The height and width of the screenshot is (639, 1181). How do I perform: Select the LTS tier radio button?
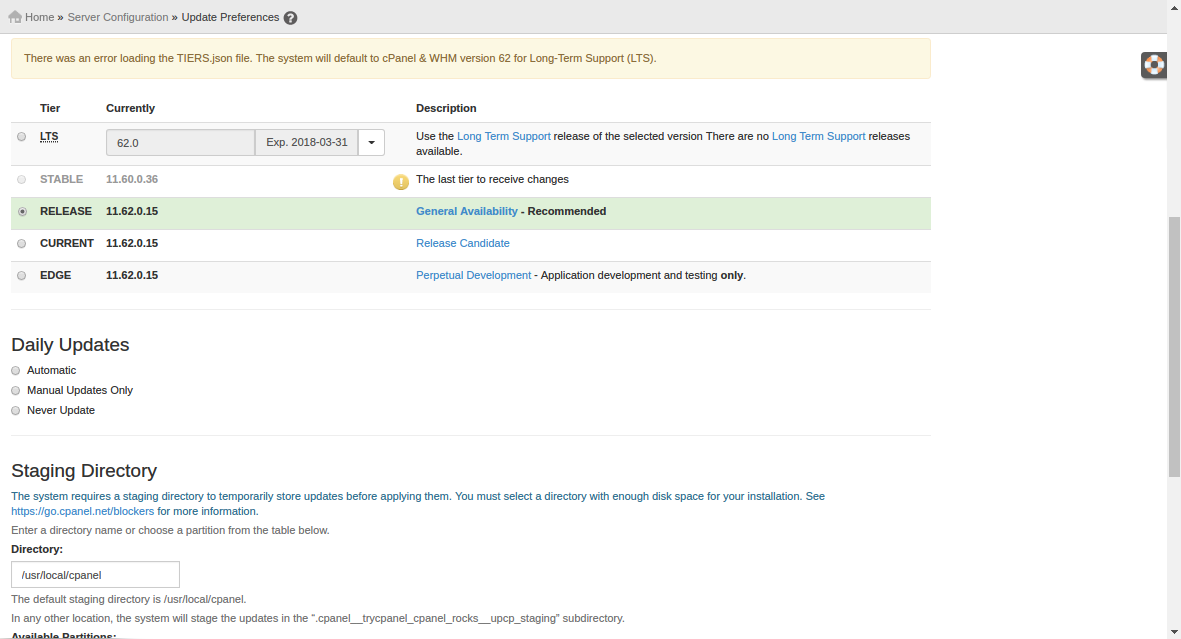coord(22,136)
